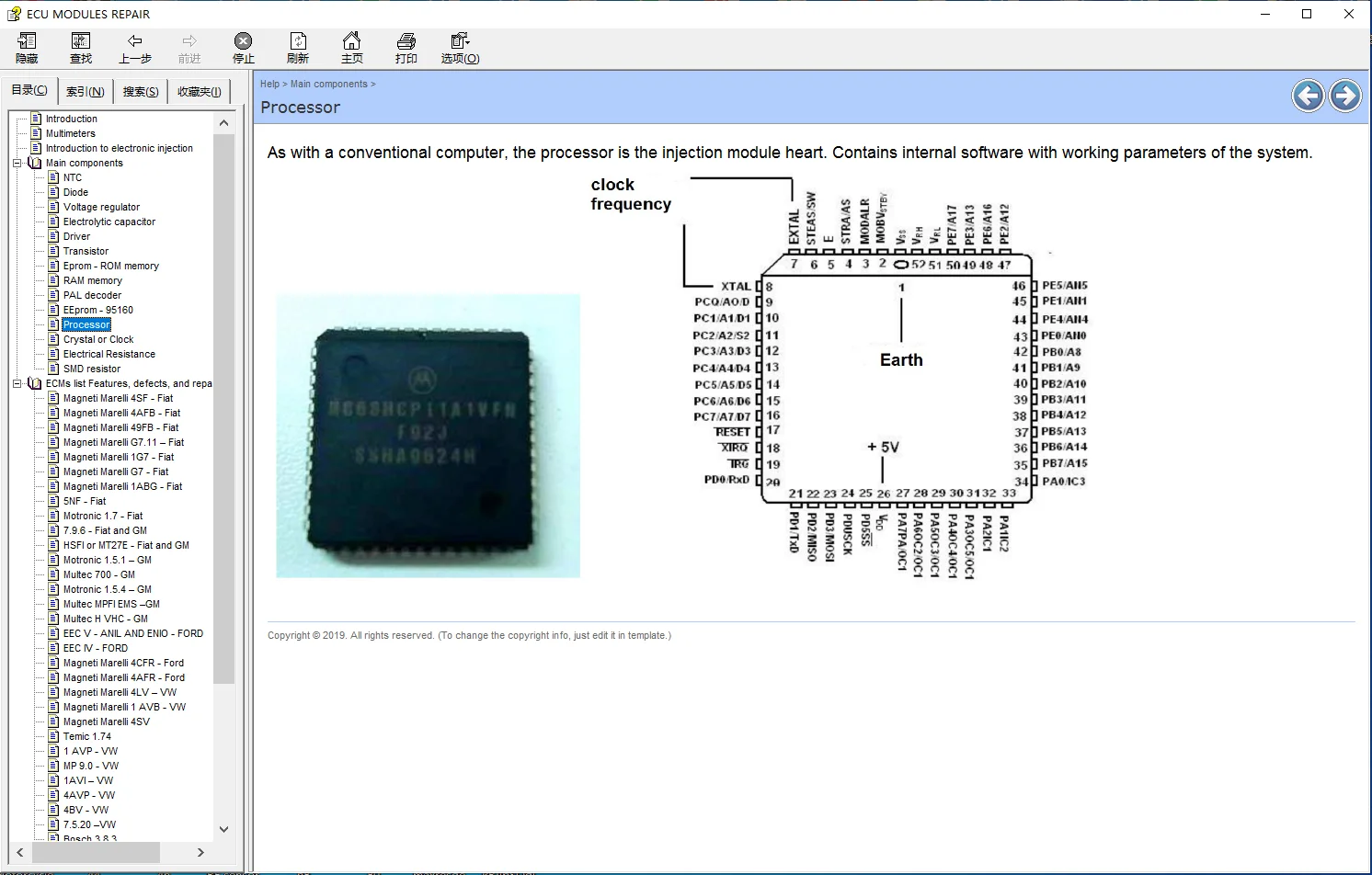The image size is (1372, 875).
Task: Click the page icon next to PAL decoder
Action: pyautogui.click(x=53, y=295)
